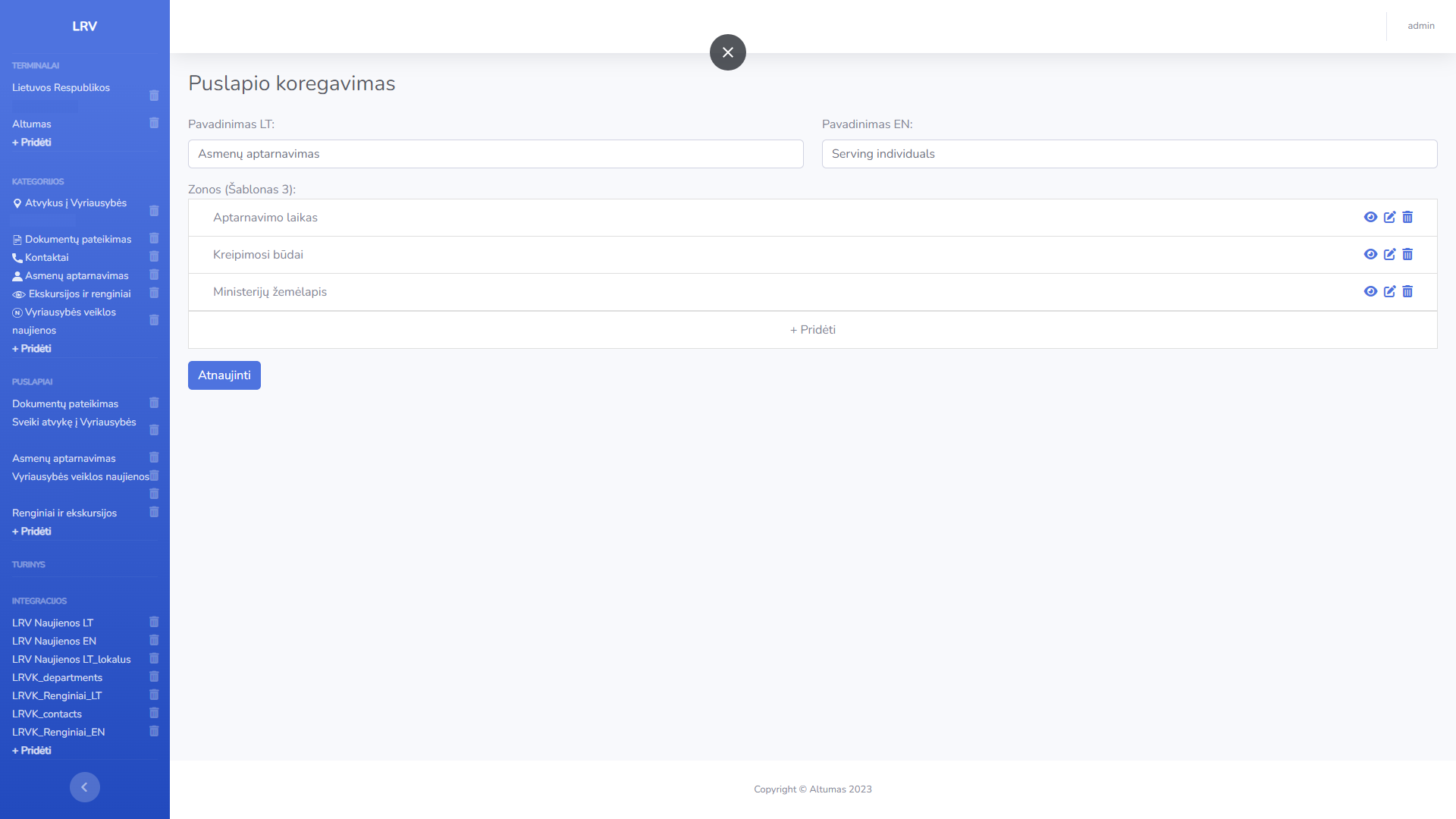
Task: Edit the Aptarnavimo laikas zone
Action: click(1389, 218)
